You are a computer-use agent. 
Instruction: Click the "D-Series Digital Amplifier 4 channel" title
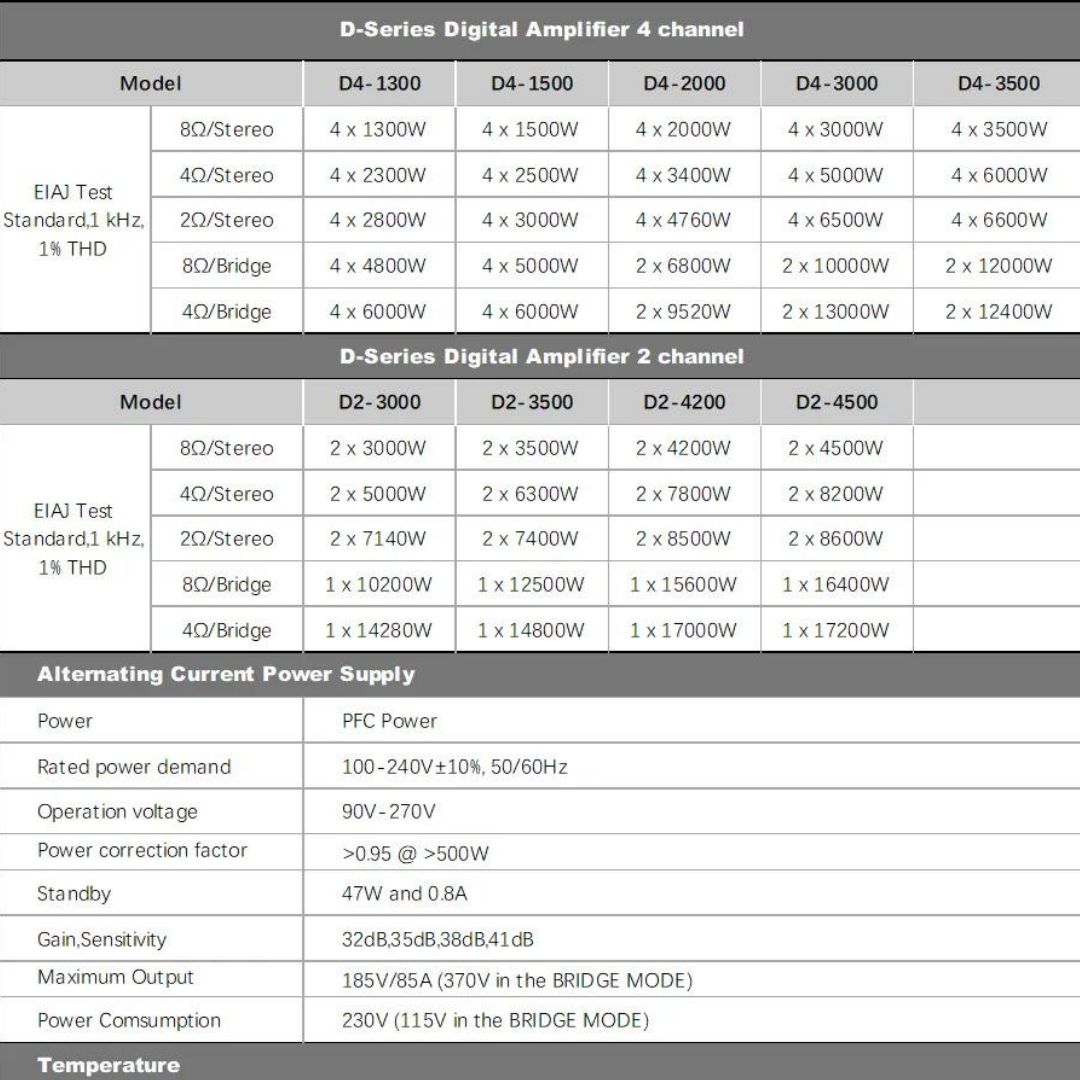(x=541, y=30)
